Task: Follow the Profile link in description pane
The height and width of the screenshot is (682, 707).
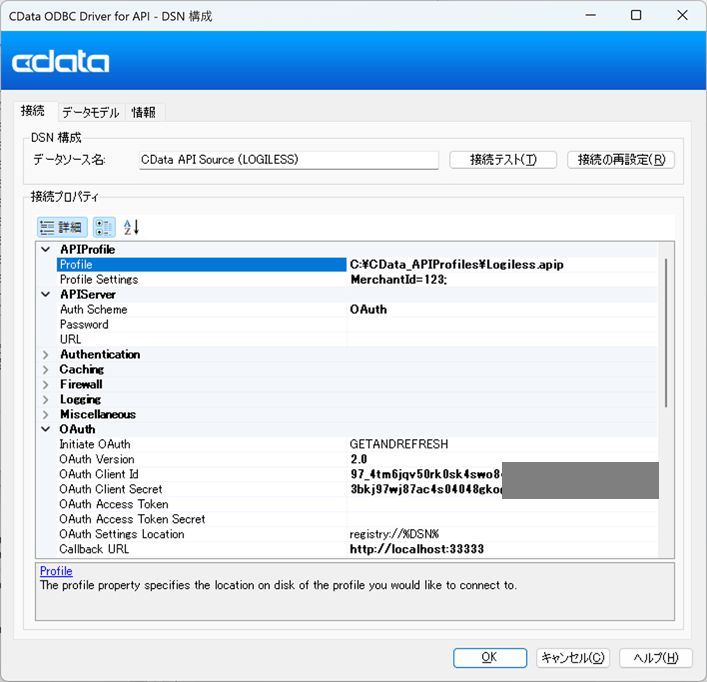Action: point(56,571)
